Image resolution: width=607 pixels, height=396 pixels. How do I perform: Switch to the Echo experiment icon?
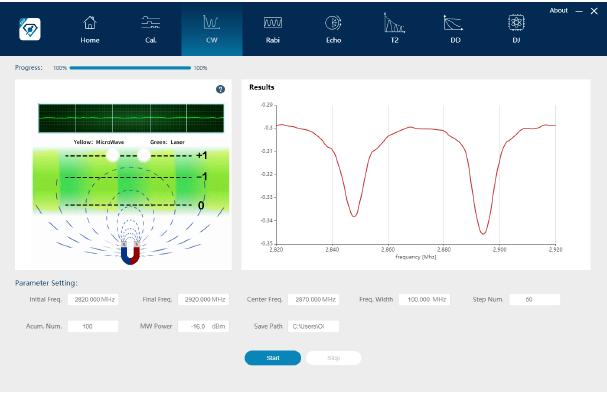point(333,23)
